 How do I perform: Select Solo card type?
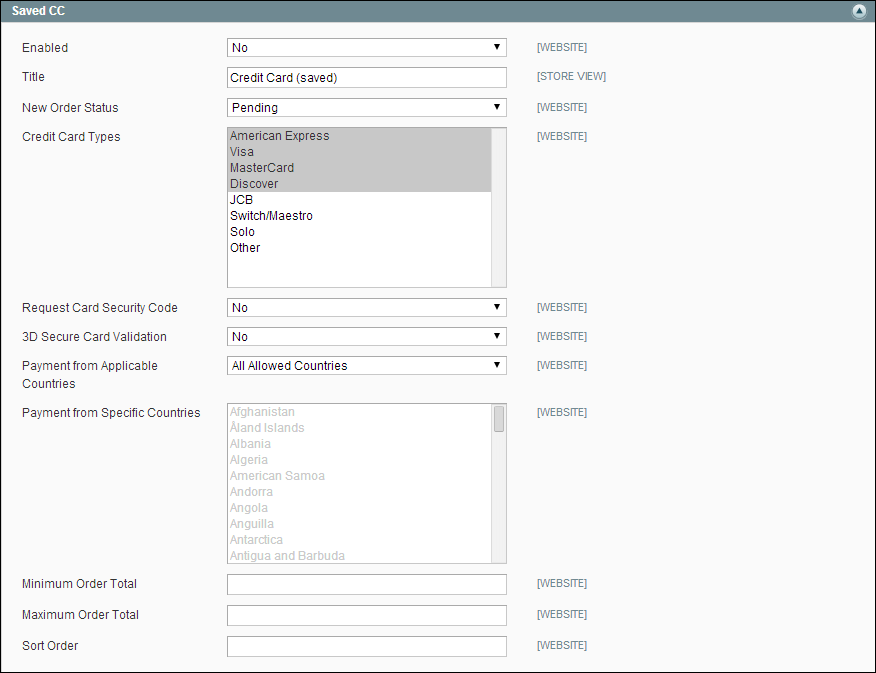[360, 232]
